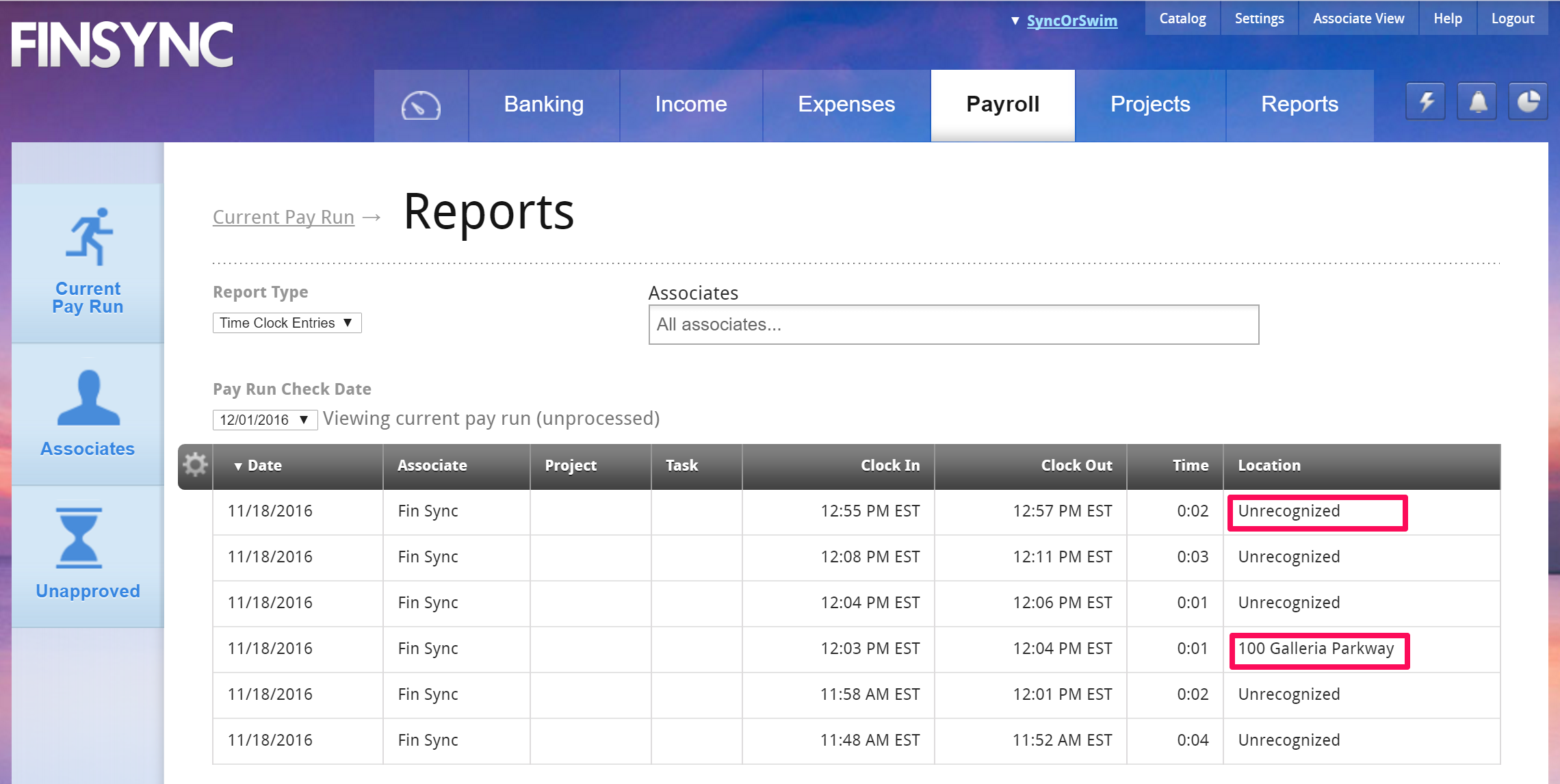
Task: Open the Catalog link
Action: click(x=1182, y=18)
